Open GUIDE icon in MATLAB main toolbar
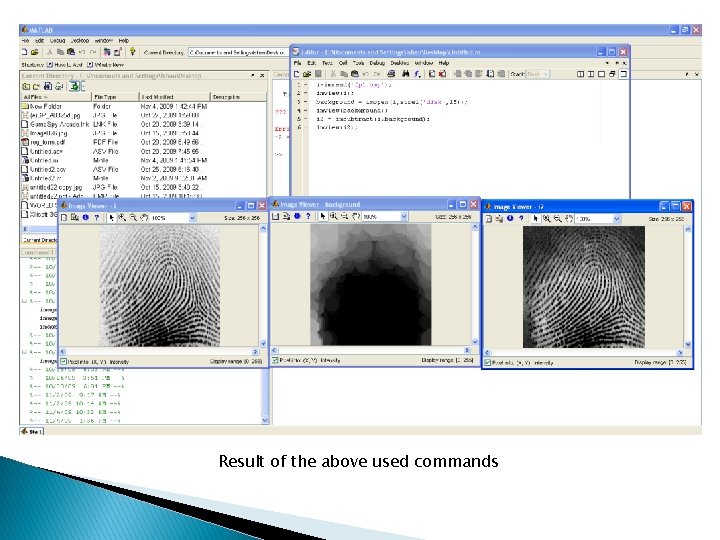 click(x=118, y=52)
